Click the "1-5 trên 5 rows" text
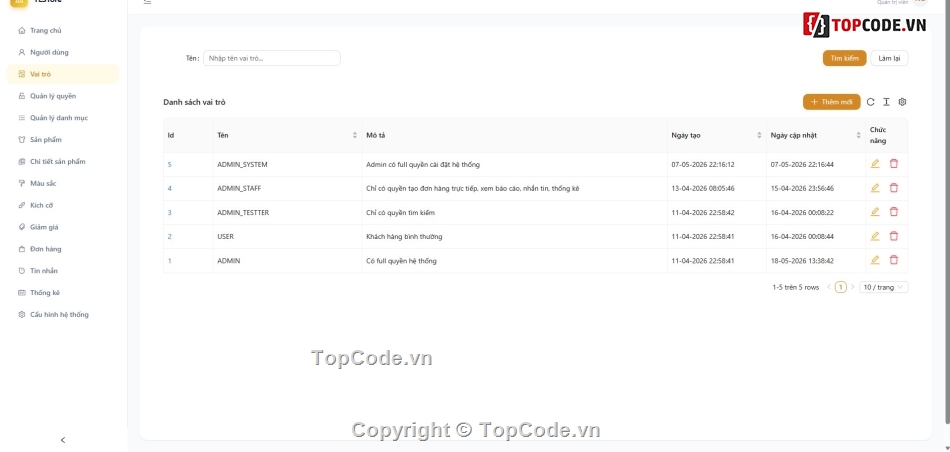Image resolution: width=950 pixels, height=452 pixels. (796, 287)
